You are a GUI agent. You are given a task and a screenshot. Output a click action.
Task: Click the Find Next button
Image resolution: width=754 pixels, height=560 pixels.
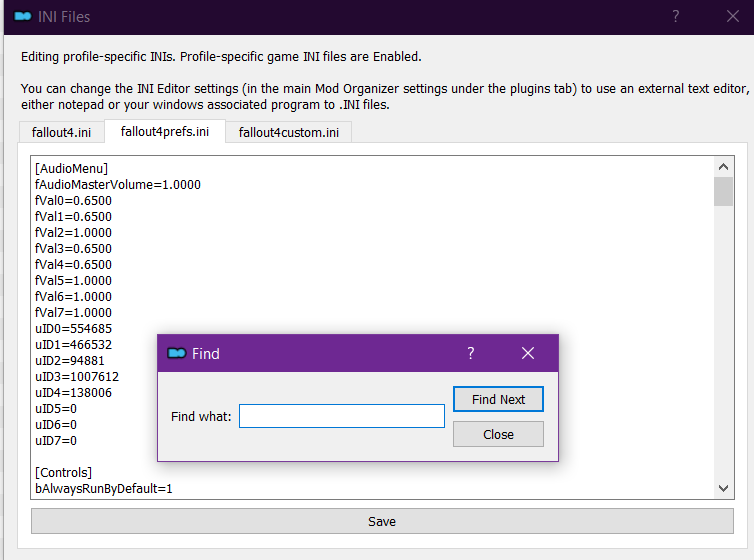pyautogui.click(x=498, y=399)
